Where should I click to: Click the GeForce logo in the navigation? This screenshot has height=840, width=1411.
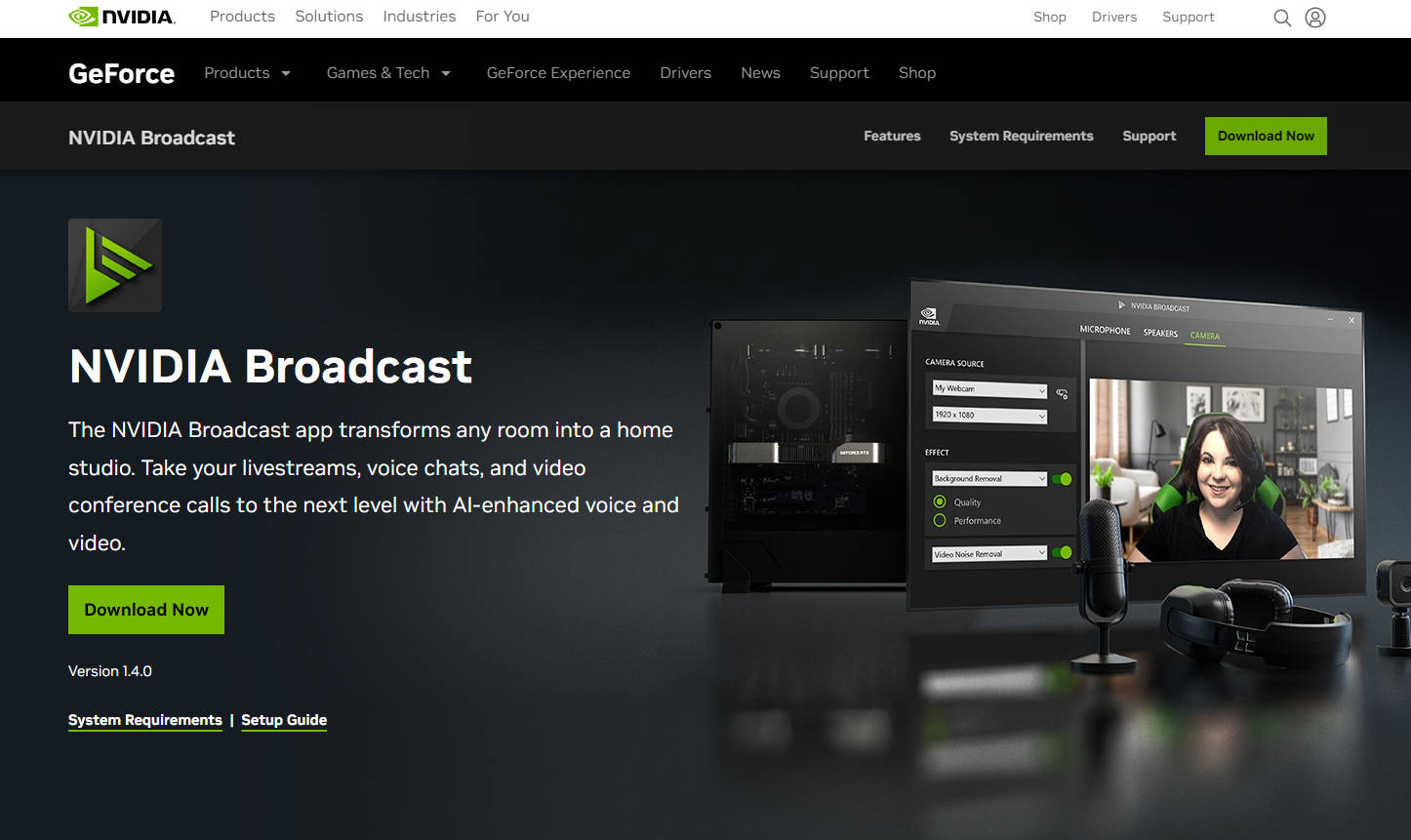tap(120, 72)
